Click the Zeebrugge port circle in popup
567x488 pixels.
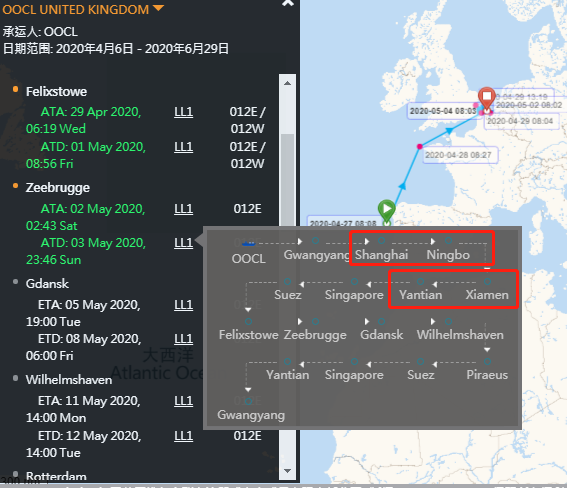(315, 321)
